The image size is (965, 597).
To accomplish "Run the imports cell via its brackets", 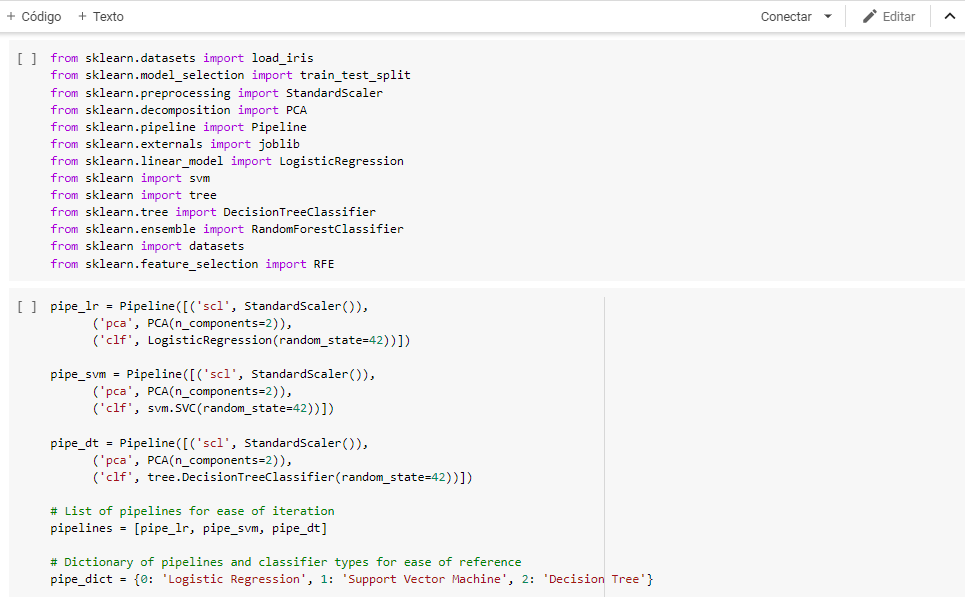I will 26,58.
